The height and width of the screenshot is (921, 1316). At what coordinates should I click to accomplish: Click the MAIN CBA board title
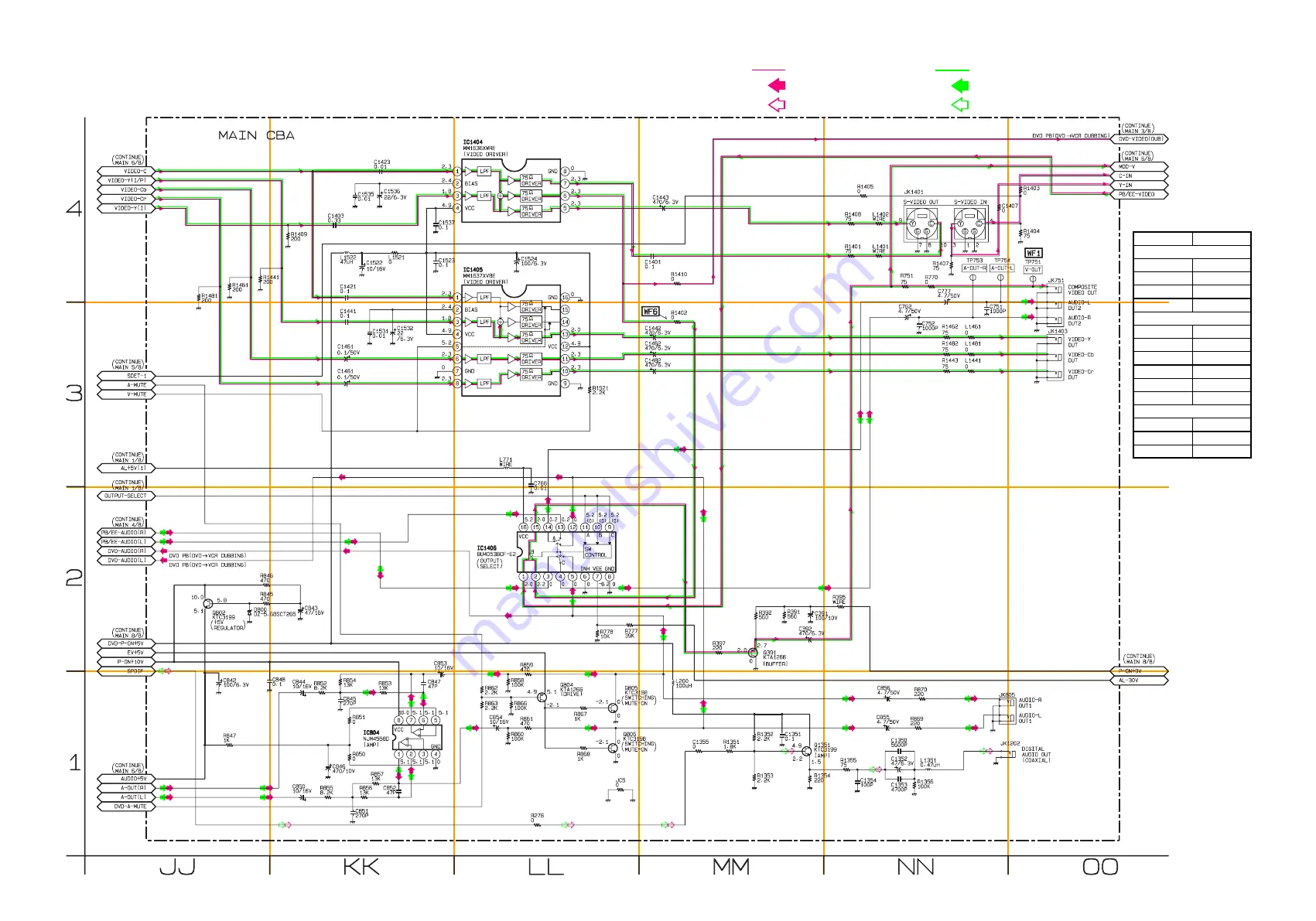[256, 135]
